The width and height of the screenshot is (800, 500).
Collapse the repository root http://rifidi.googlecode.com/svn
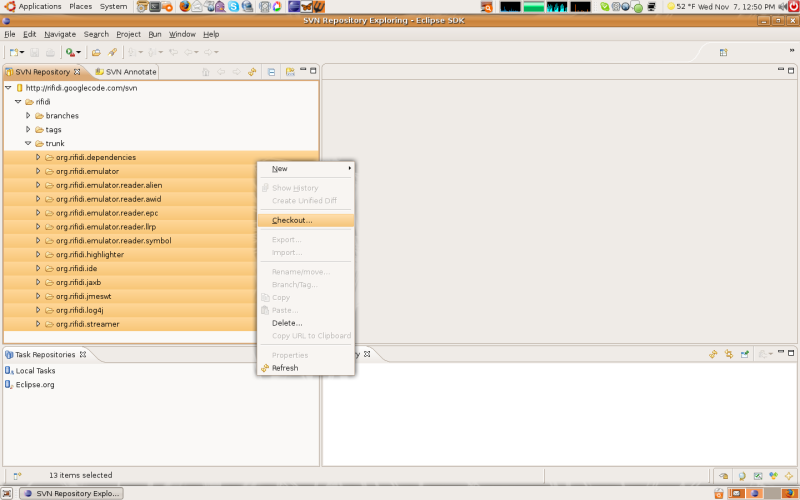click(x=8, y=88)
